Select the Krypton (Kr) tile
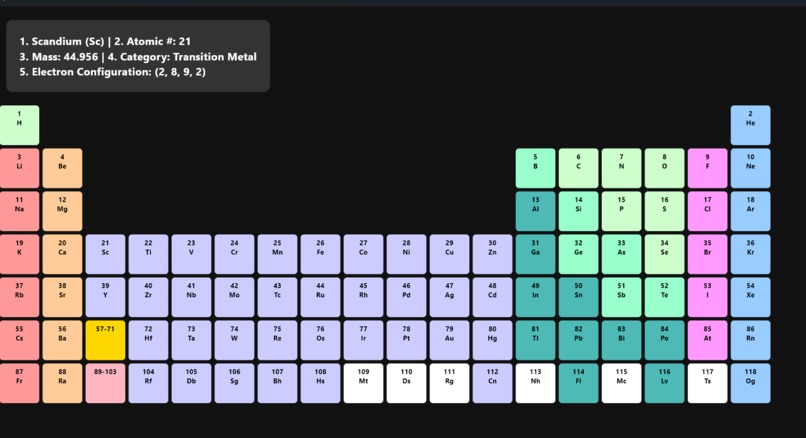Screen dimensions: 806x438 750,254
